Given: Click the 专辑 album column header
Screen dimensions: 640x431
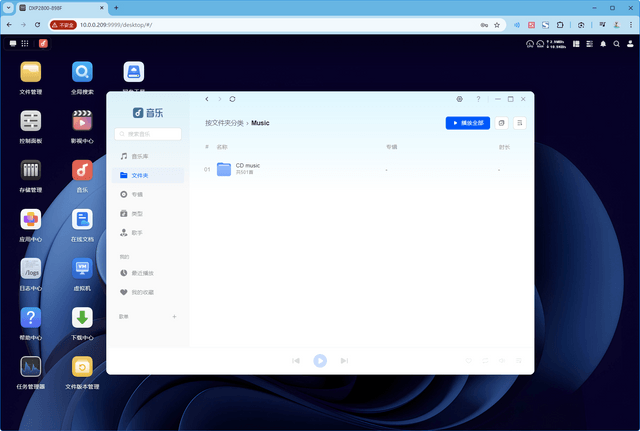Looking at the screenshot, I should click(392, 147).
